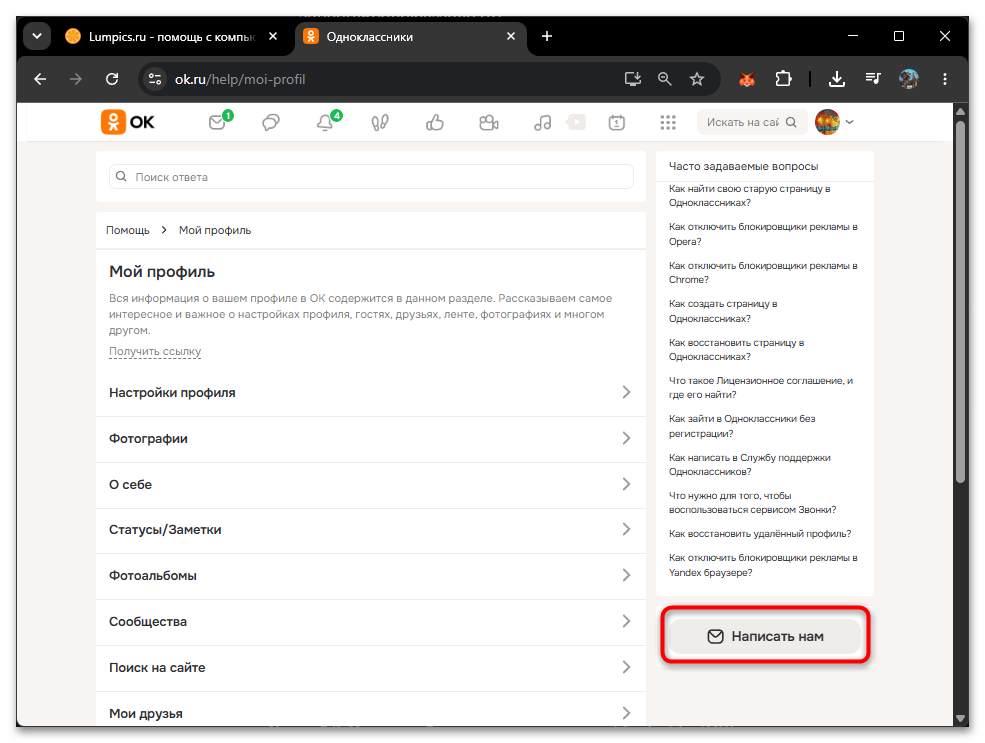The image size is (985, 743).
Task: Expand the Настройки профиля section
Action: click(x=371, y=393)
